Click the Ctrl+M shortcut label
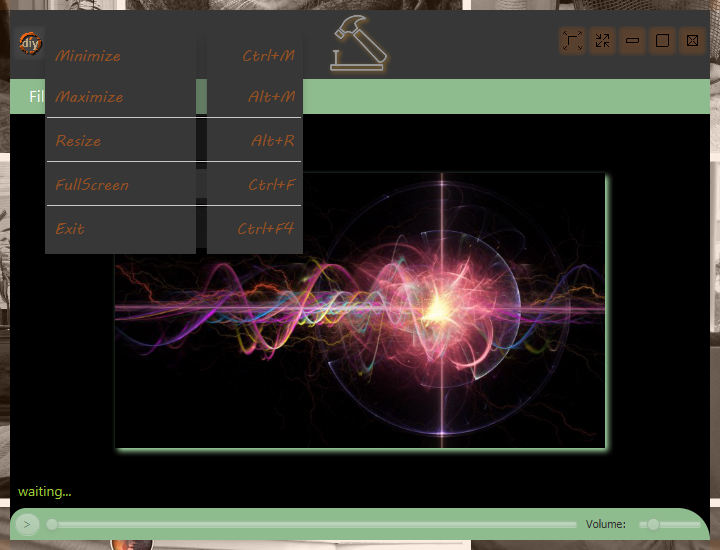The height and width of the screenshot is (550, 720). point(269,56)
